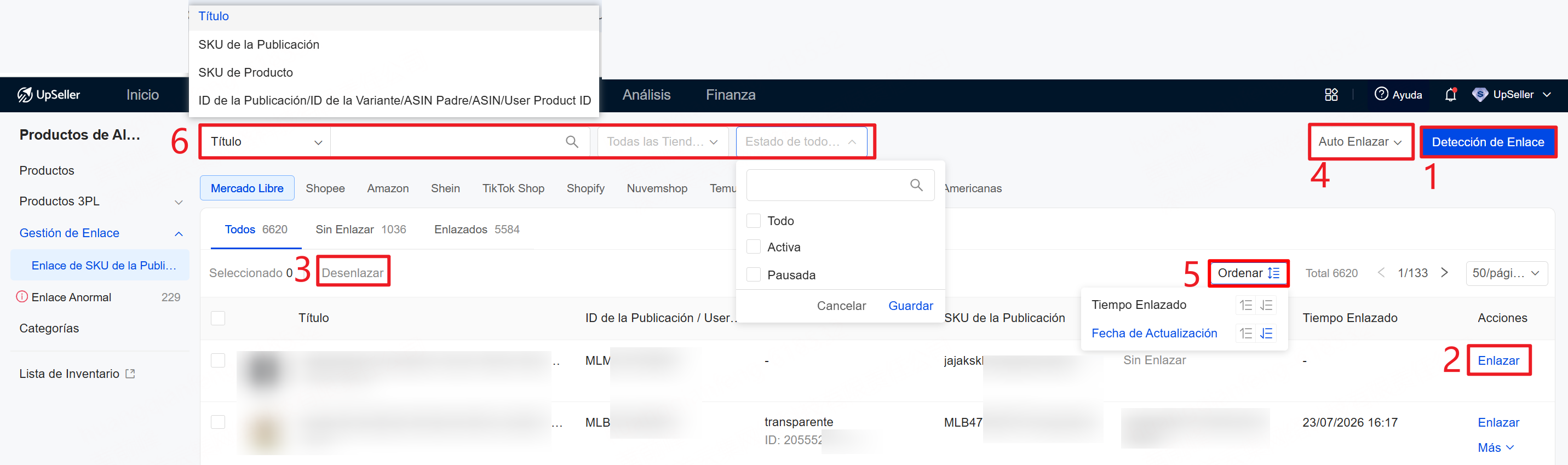1568x465 pixels.
Task: Click the magnifier icon in the status filter panel
Action: pyautogui.click(x=916, y=185)
